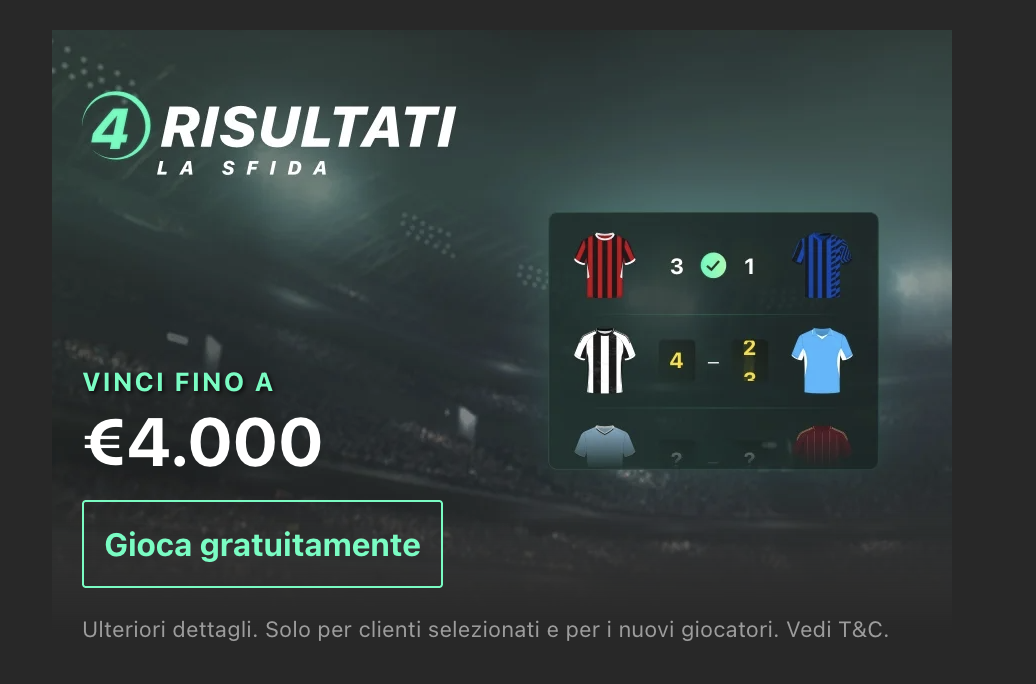Click the score 1 of the first match
This screenshot has width=1036, height=684.
point(749,266)
